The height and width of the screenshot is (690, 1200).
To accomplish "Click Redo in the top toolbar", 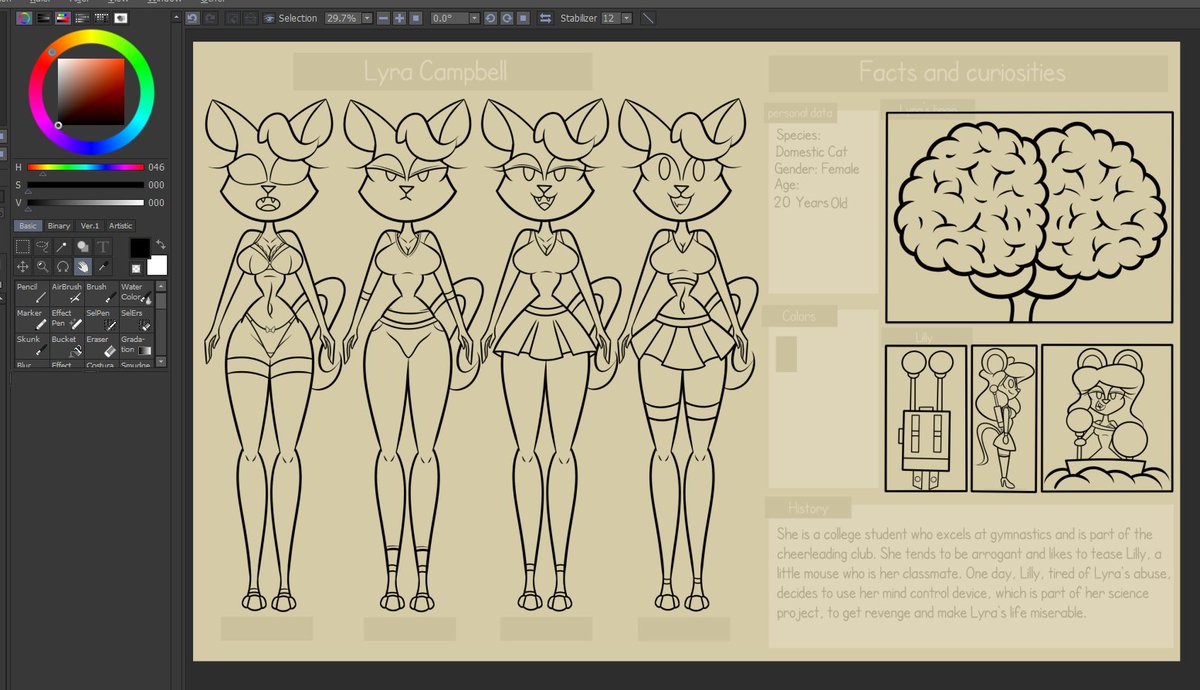I will tap(210, 18).
